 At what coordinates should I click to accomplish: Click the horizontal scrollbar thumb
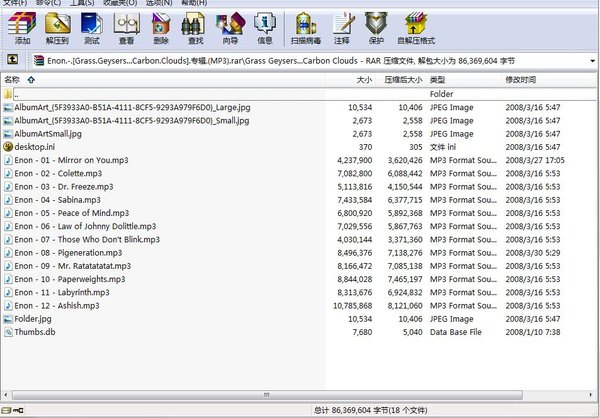coord(267,395)
